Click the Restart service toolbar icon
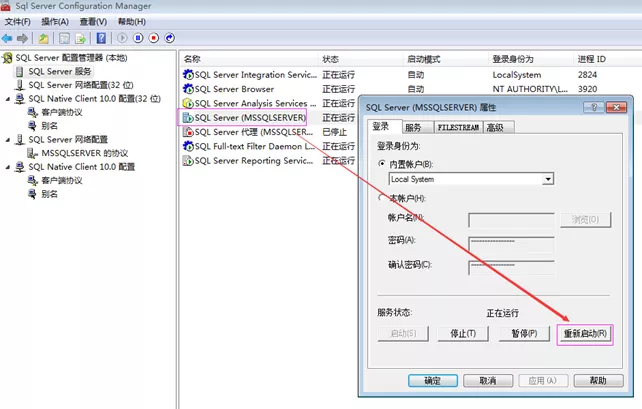642x409 pixels. point(169,38)
